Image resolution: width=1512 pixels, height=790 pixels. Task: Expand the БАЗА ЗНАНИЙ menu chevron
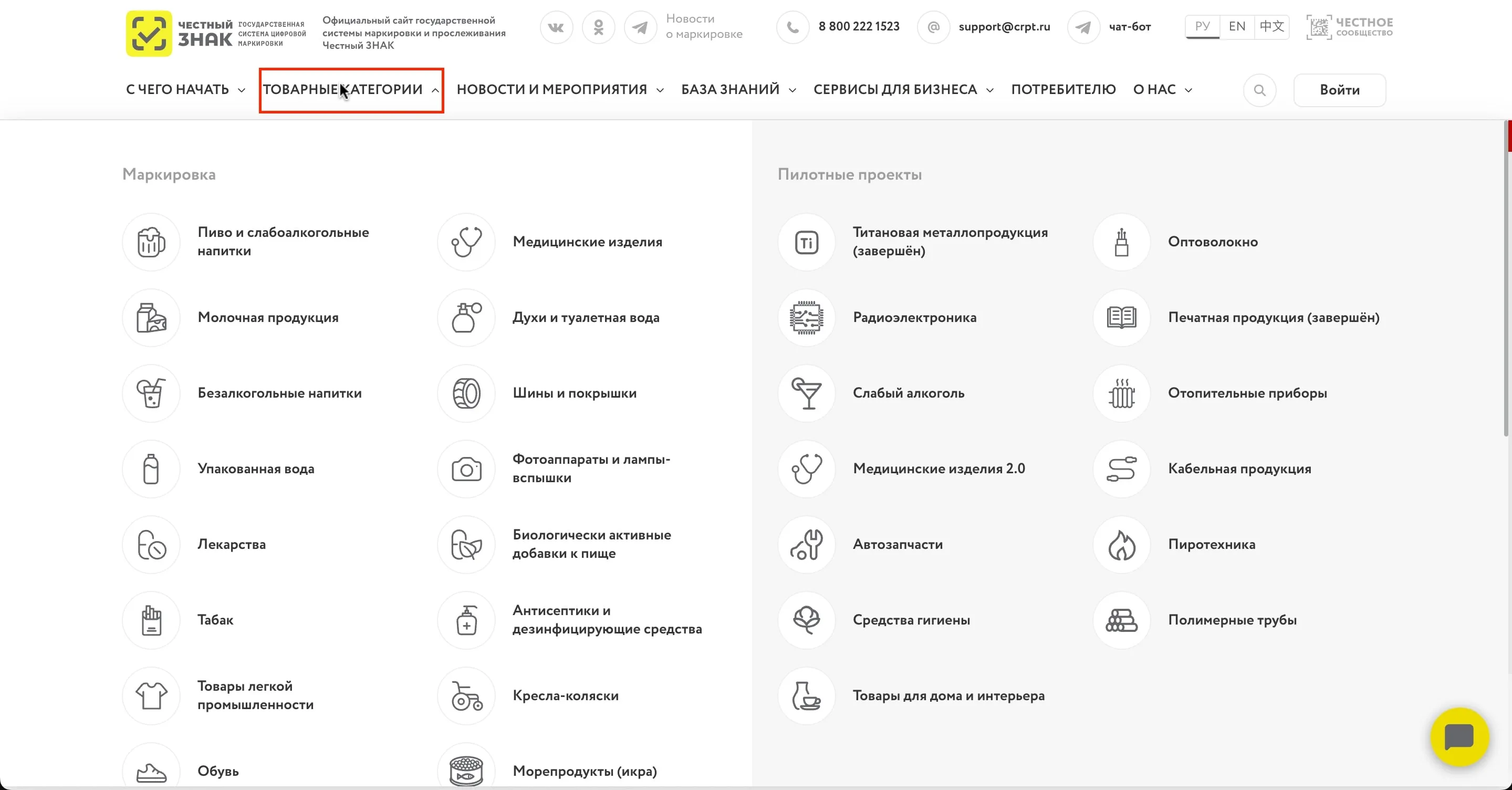793,90
